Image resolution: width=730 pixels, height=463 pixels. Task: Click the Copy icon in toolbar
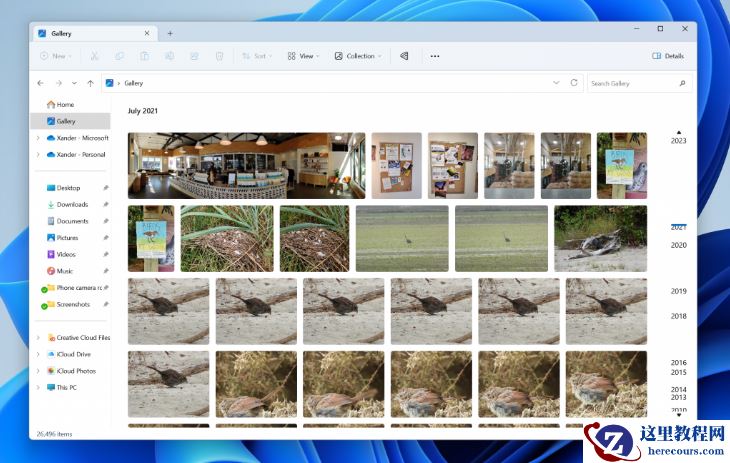[120, 56]
